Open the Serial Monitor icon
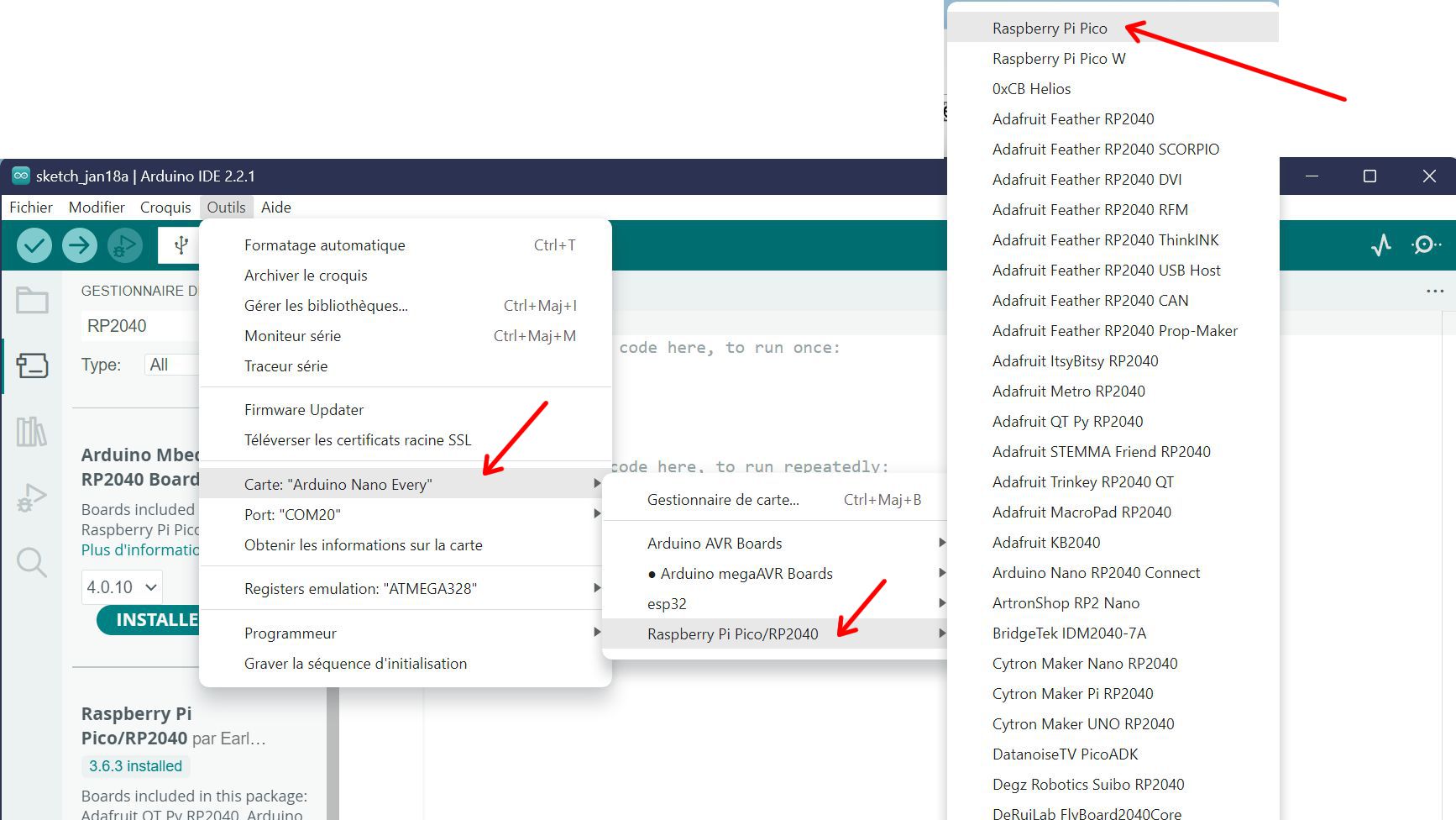The image size is (1456, 820). click(x=1426, y=245)
